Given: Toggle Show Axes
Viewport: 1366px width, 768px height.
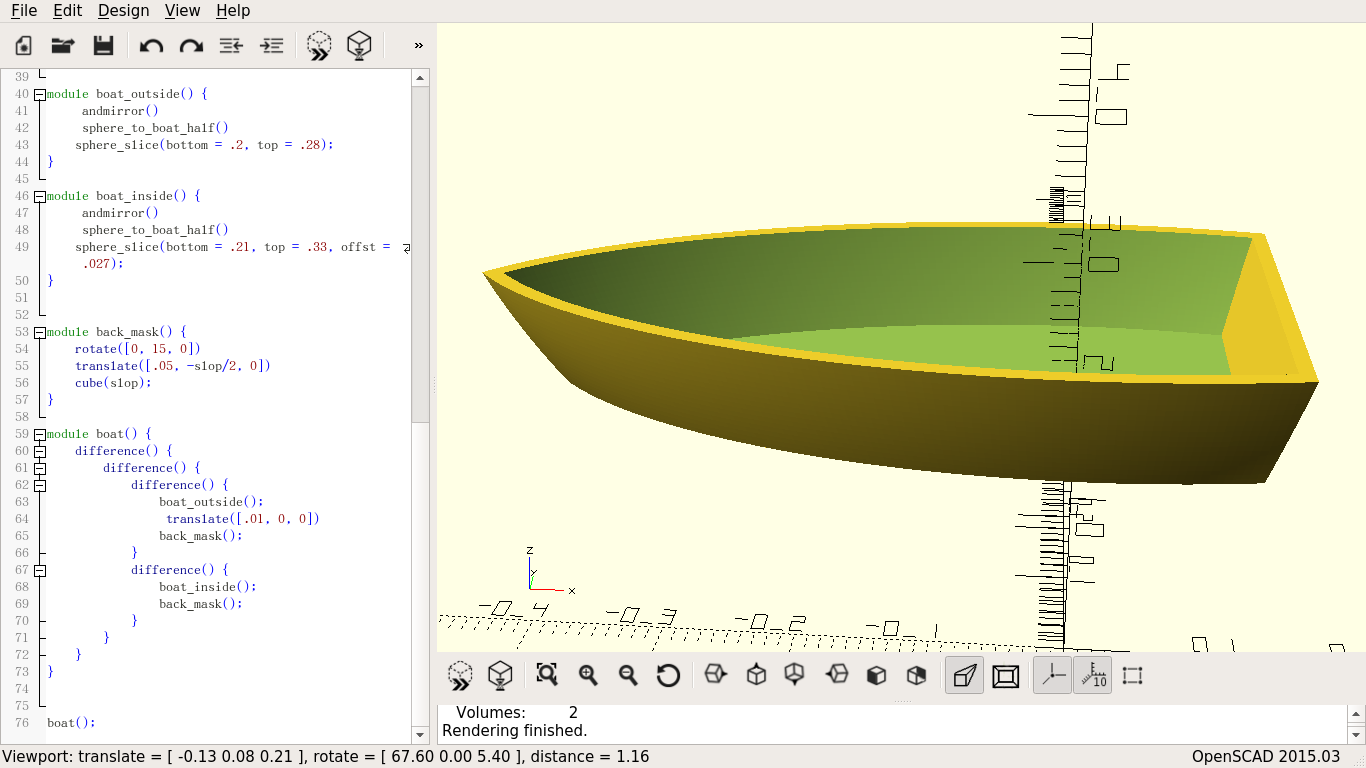Looking at the screenshot, I should [1052, 675].
